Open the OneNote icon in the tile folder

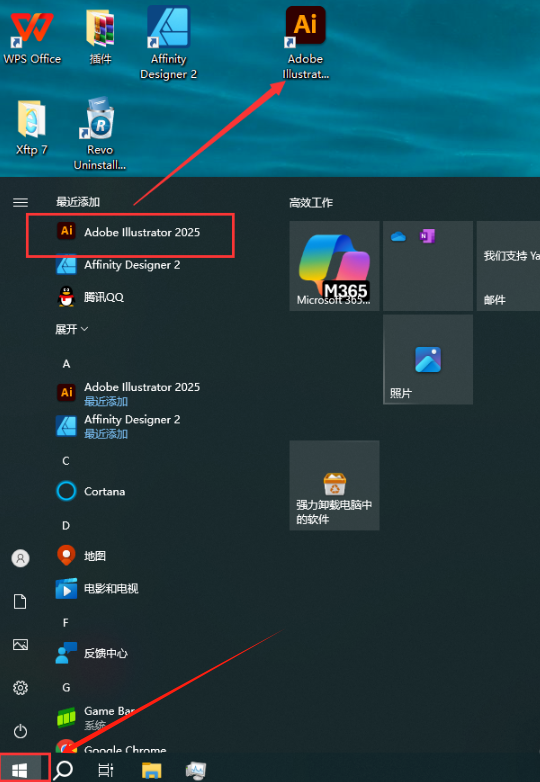point(427,236)
